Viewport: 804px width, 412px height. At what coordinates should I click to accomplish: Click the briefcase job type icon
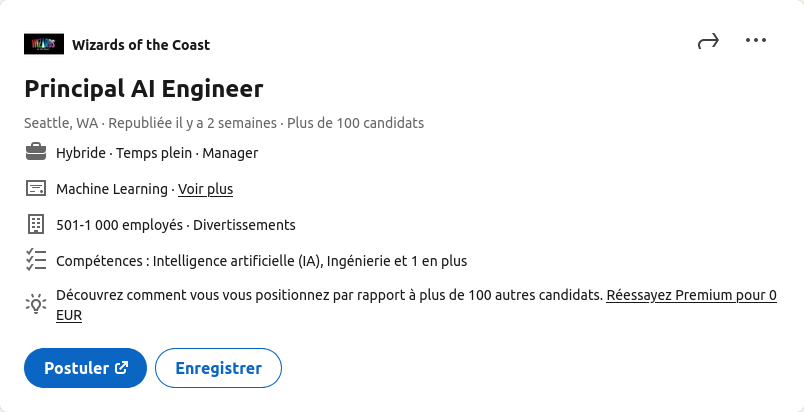36,153
